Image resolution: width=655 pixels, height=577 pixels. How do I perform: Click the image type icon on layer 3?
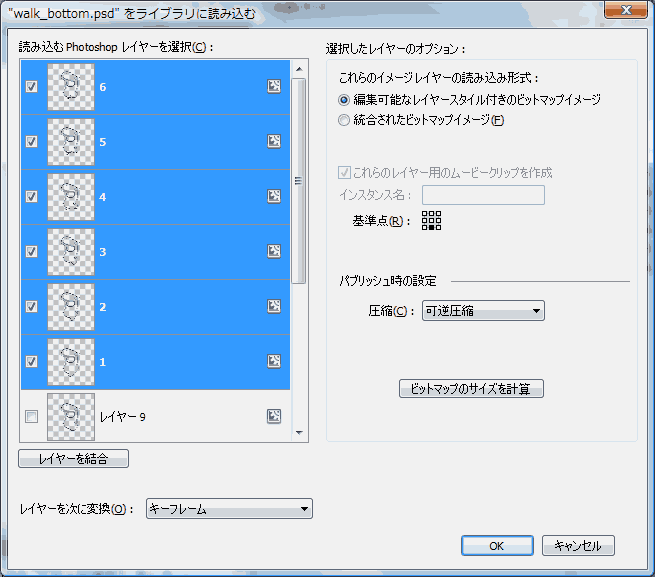click(x=274, y=252)
